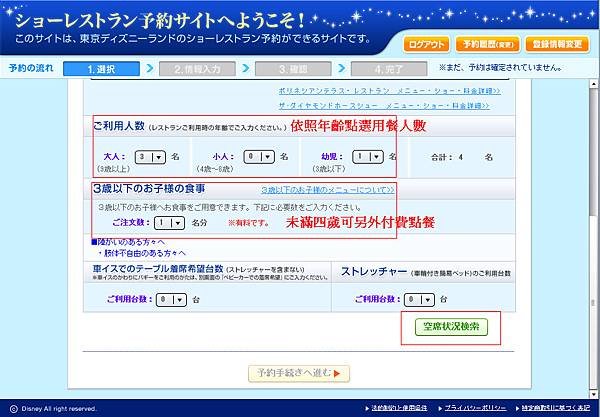Click the ご利用人数 section heading
600x417 pixels.
point(119,126)
